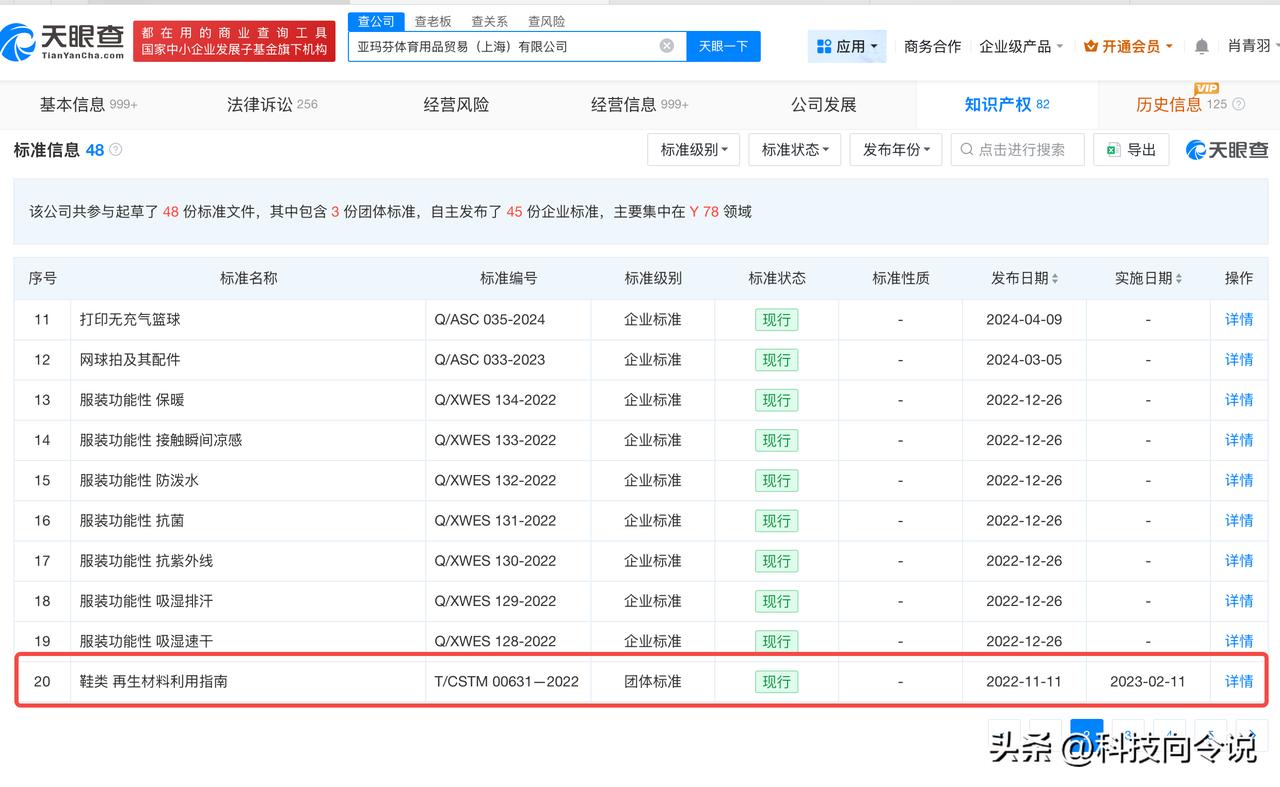This screenshot has width=1280, height=787.
Task: Click the Y 78 field text in summary
Action: coord(704,212)
